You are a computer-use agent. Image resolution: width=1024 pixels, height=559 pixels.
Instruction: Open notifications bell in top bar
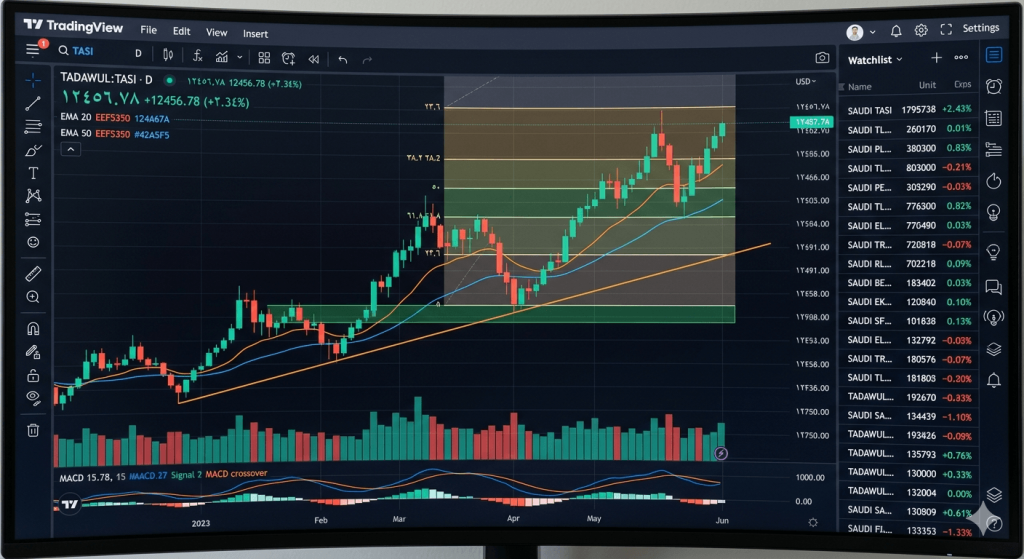[x=896, y=31]
